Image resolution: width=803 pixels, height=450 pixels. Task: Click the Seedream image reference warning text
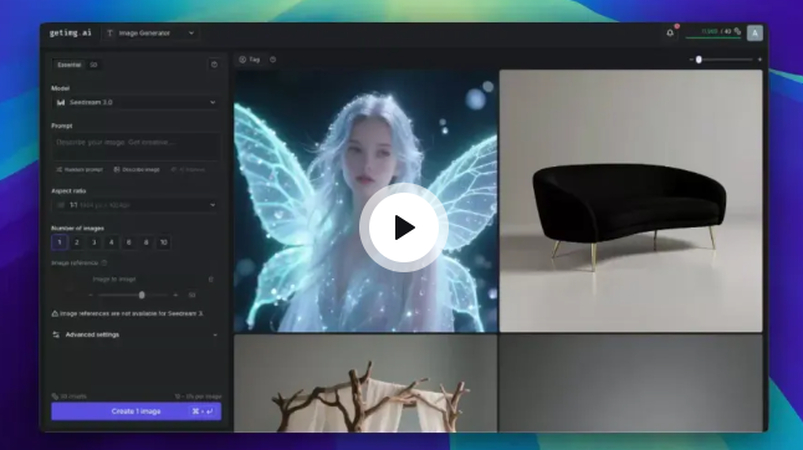132,313
